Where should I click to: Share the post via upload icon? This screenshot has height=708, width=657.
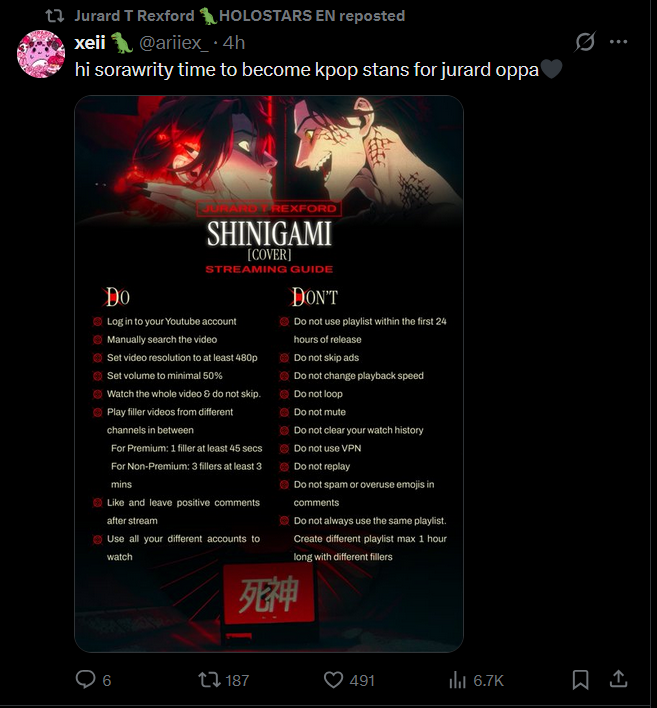[x=619, y=679]
